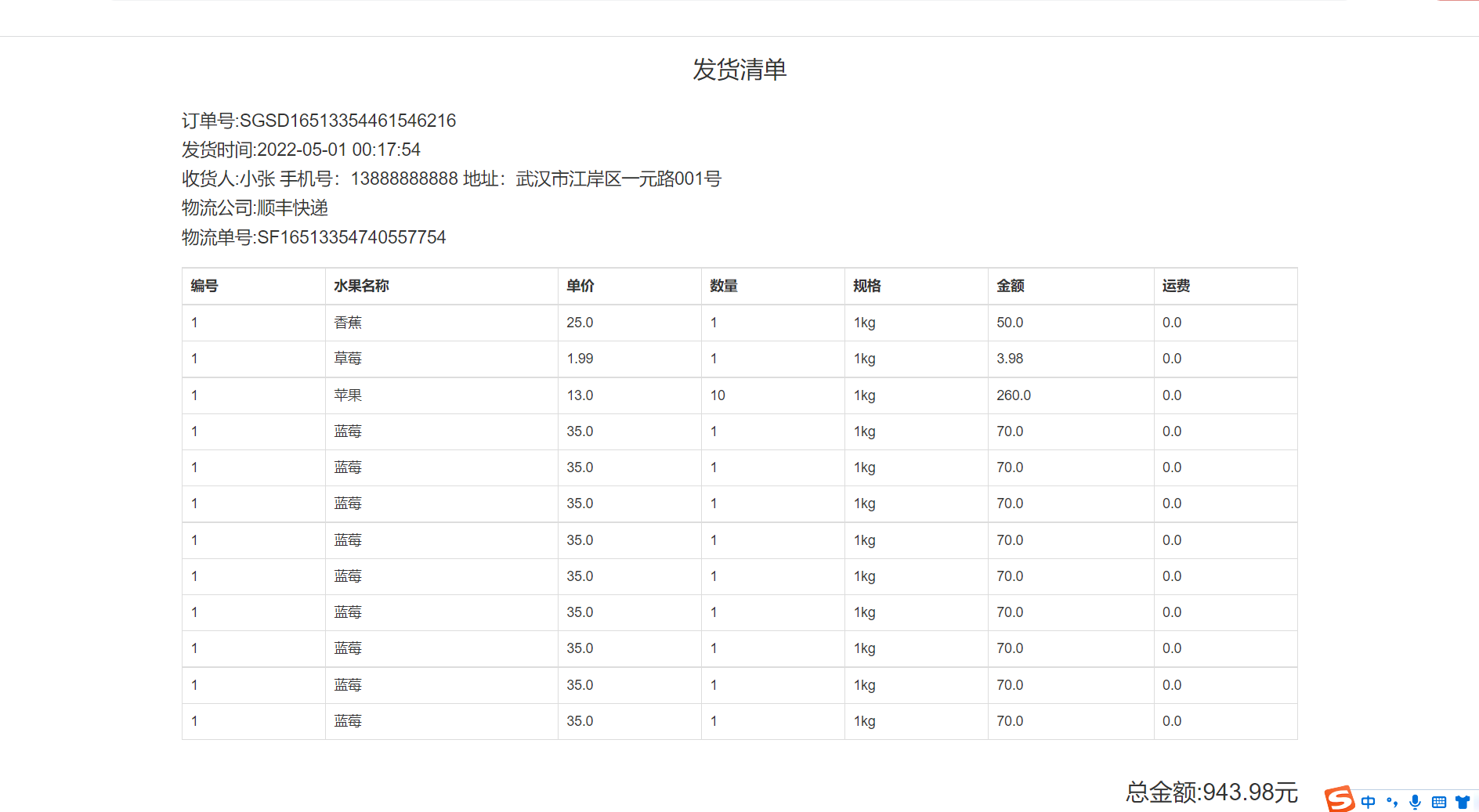Click the 规格 column header
1479x812 pixels.
(917, 287)
